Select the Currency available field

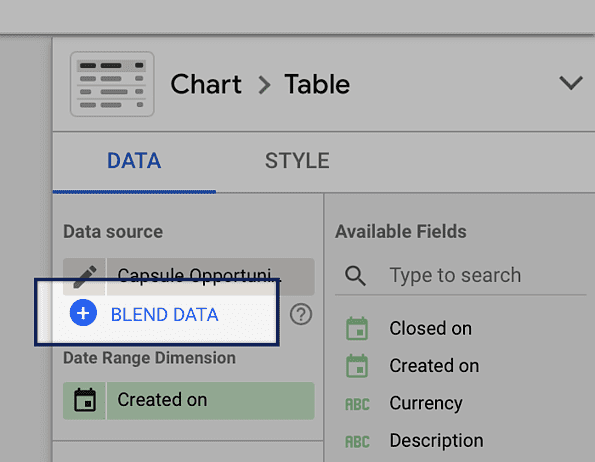coord(426,403)
